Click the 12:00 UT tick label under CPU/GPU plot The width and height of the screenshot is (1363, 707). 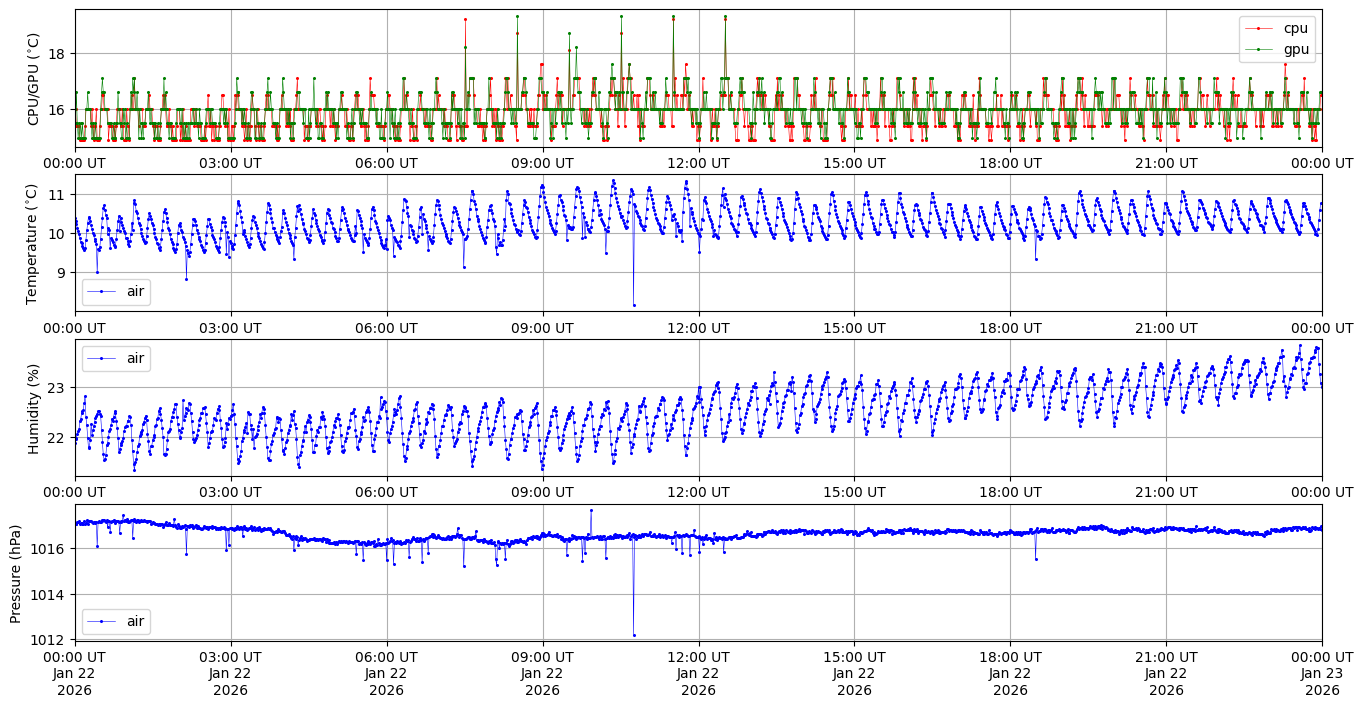[698, 163]
